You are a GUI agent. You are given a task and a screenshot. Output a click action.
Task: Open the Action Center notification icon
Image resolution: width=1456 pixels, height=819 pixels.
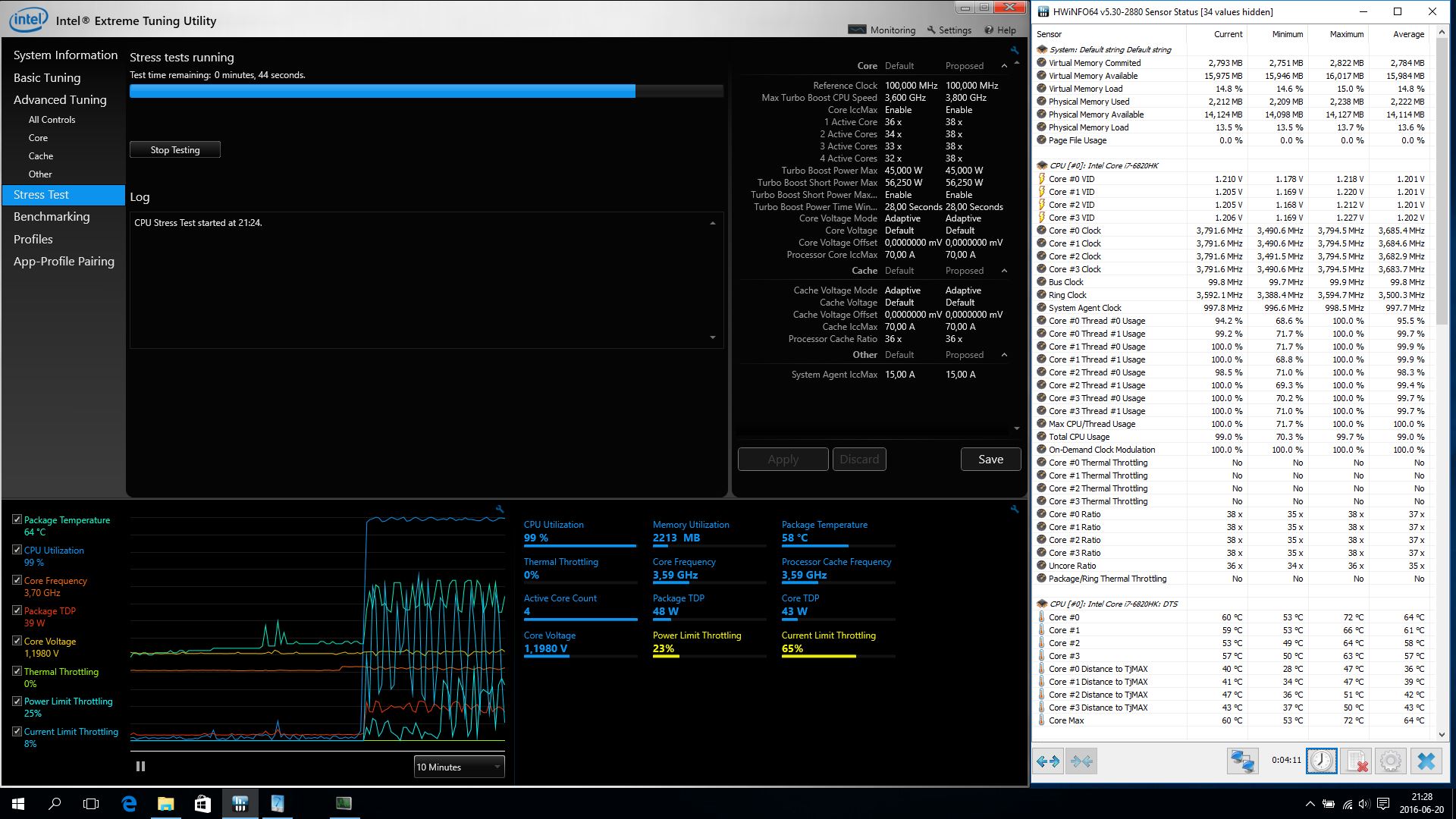[1382, 804]
